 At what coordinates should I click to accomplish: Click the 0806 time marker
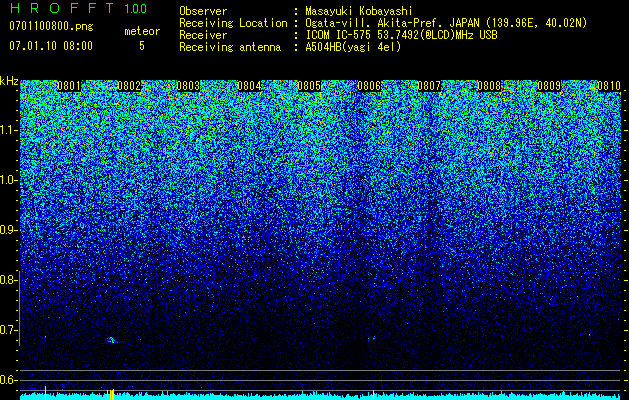click(x=369, y=86)
